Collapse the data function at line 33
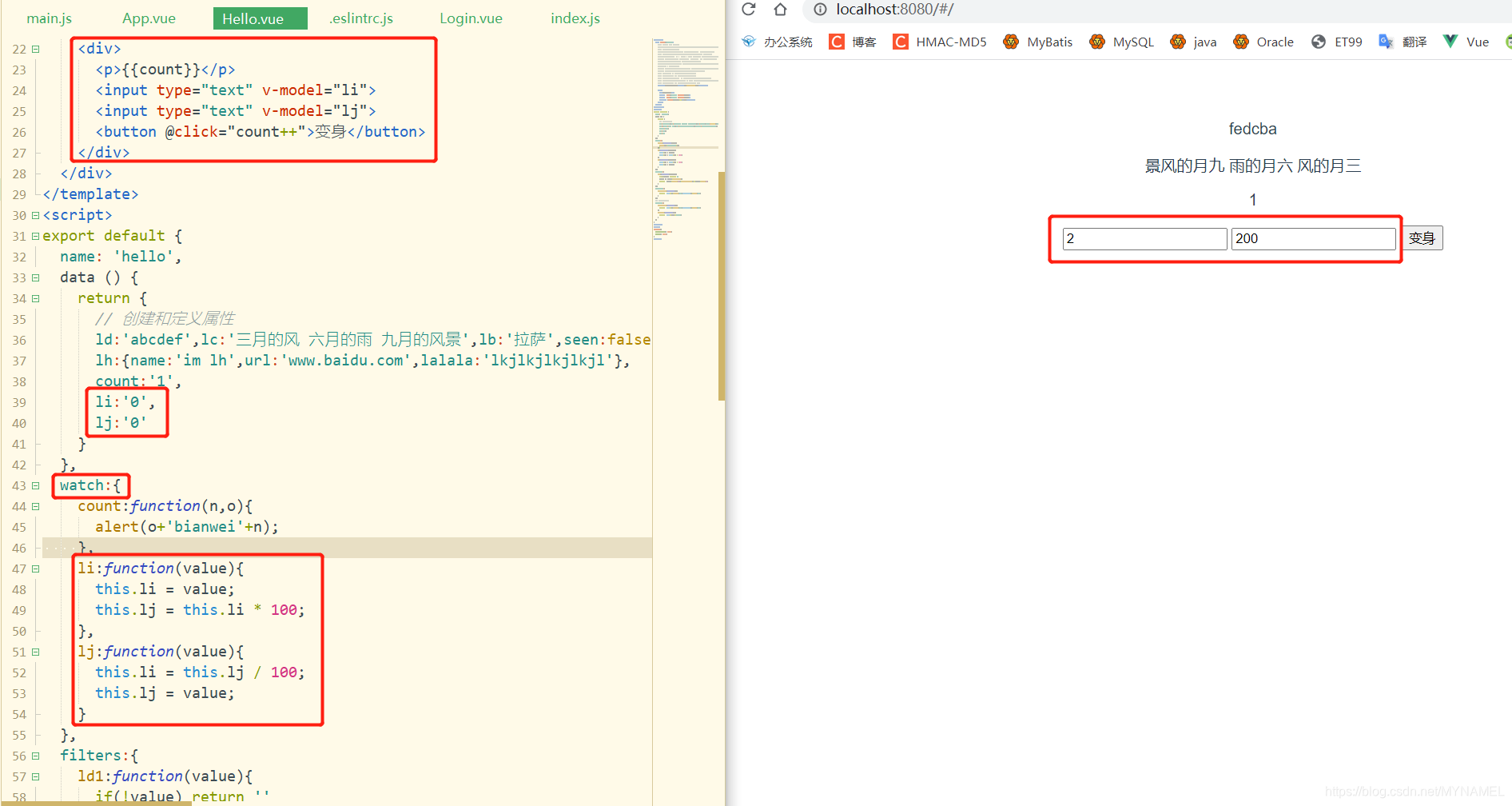Viewport: 1512px width, 806px height. point(35,277)
